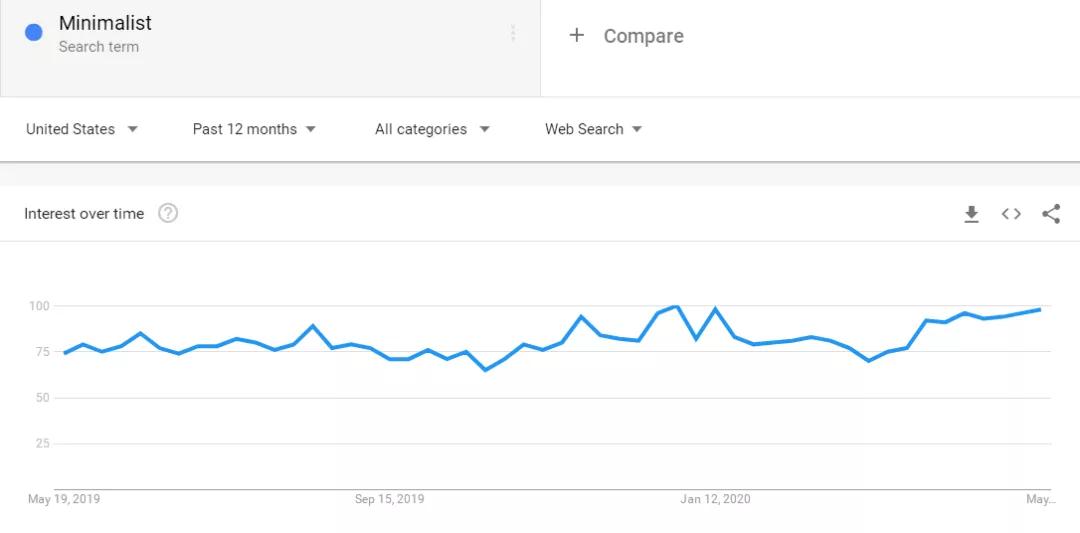The height and width of the screenshot is (533, 1080).
Task: Expand the United States region dropdown
Action: tap(81, 129)
